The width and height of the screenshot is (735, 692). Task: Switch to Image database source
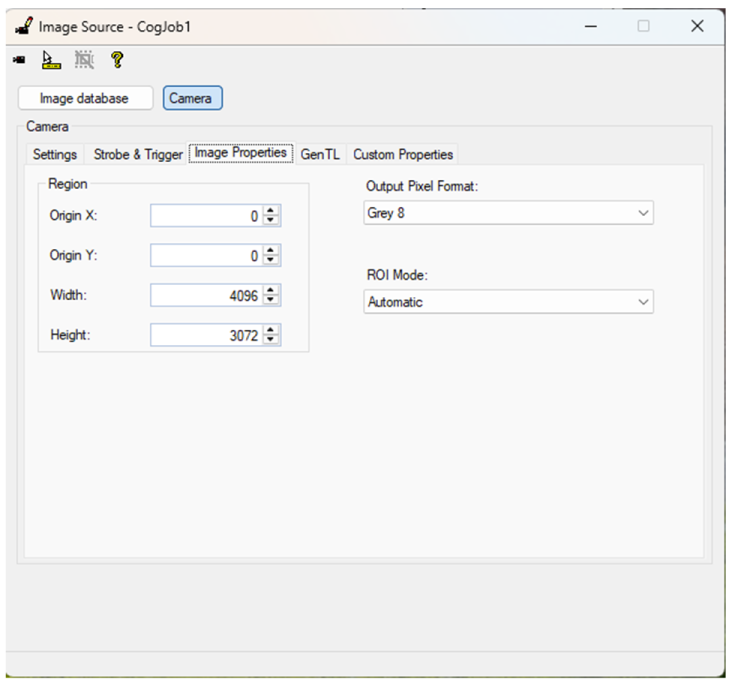tap(85, 98)
